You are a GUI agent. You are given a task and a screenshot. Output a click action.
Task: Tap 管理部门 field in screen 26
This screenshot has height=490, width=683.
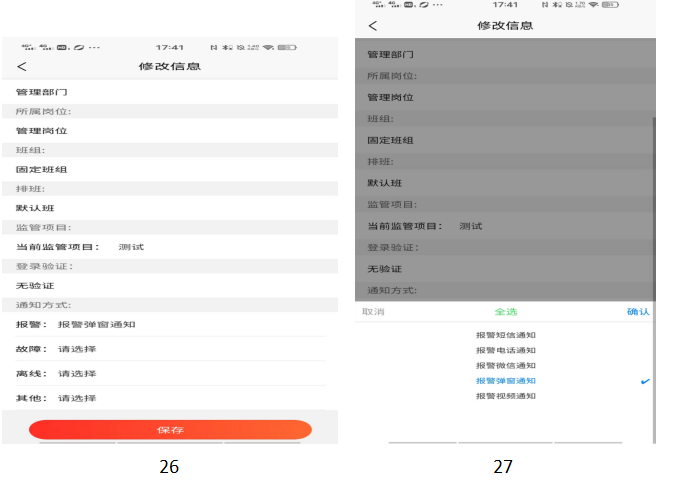(170, 92)
